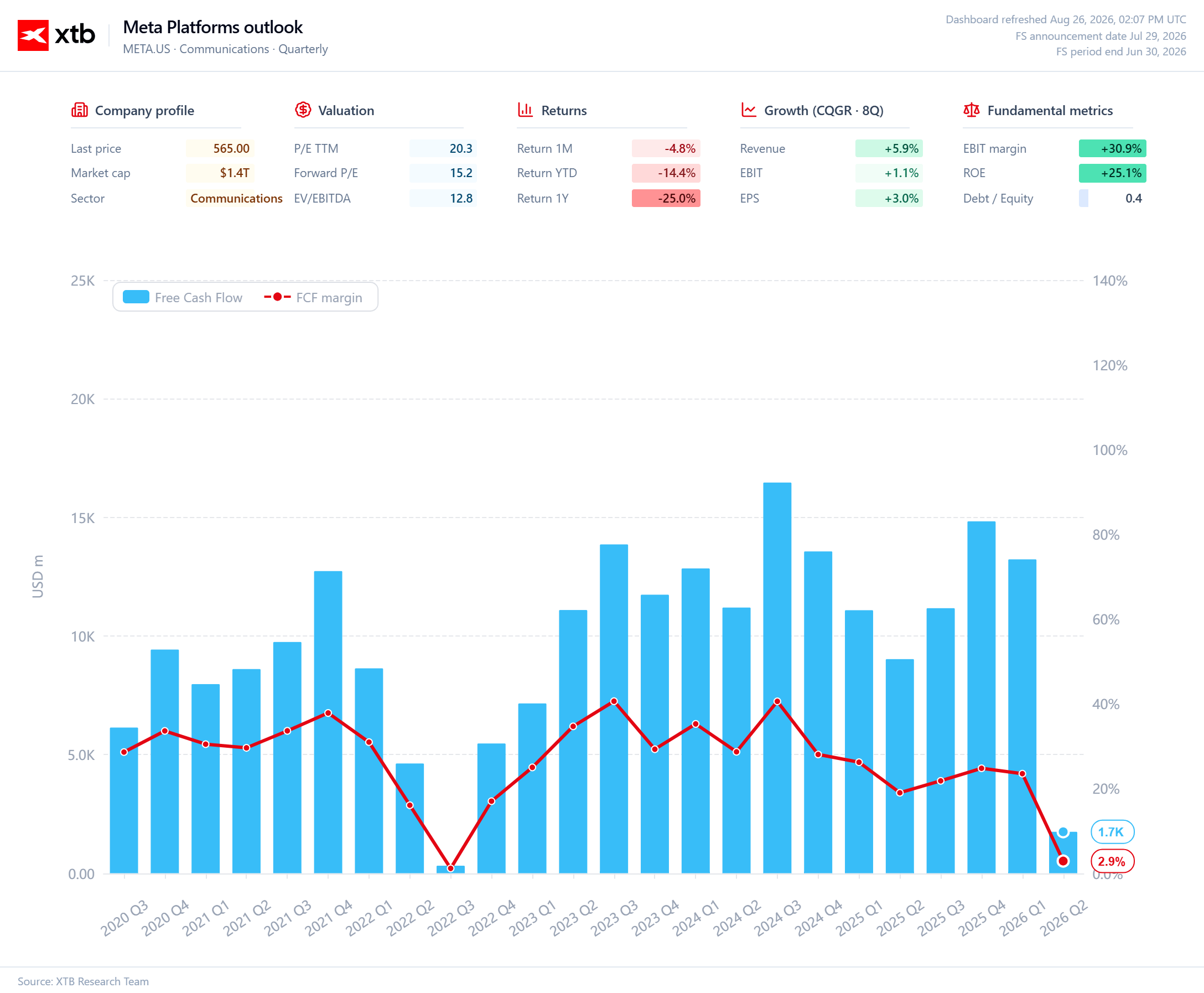Click the "Return YTD" row label
Screen dimensions: 1204x993
point(547,173)
